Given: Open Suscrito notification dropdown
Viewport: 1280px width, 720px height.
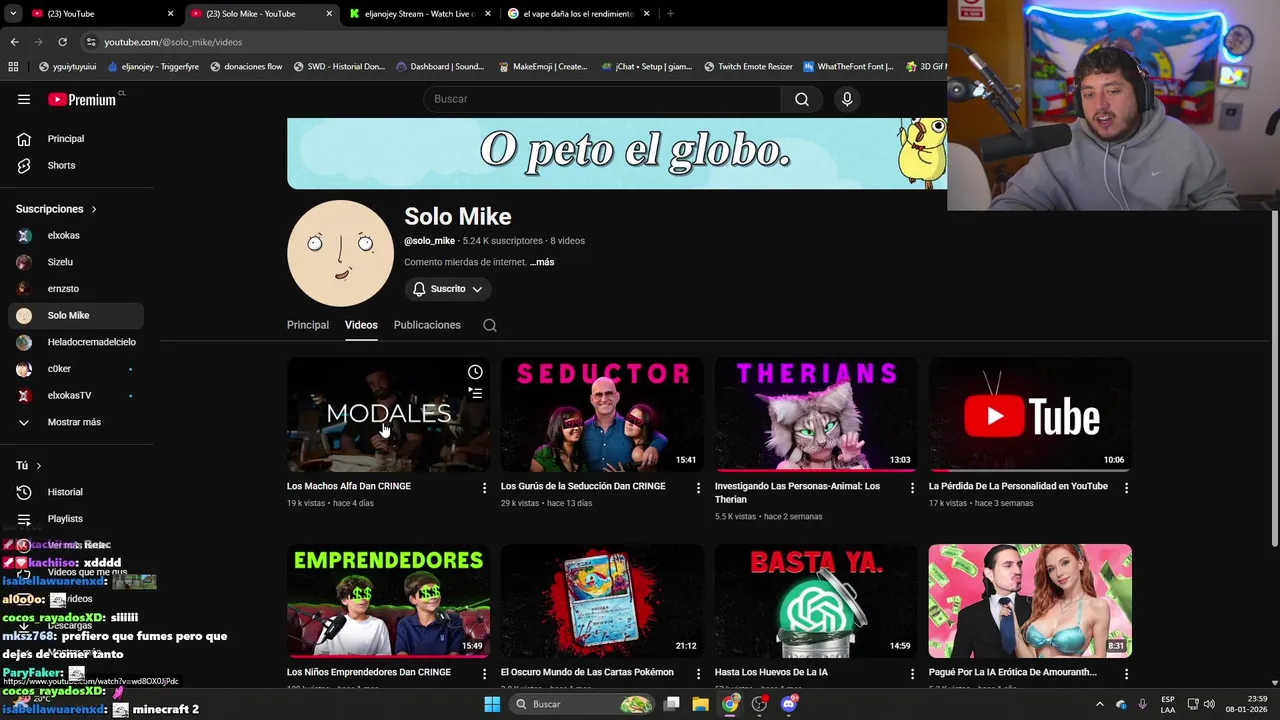Looking at the screenshot, I should [x=448, y=289].
